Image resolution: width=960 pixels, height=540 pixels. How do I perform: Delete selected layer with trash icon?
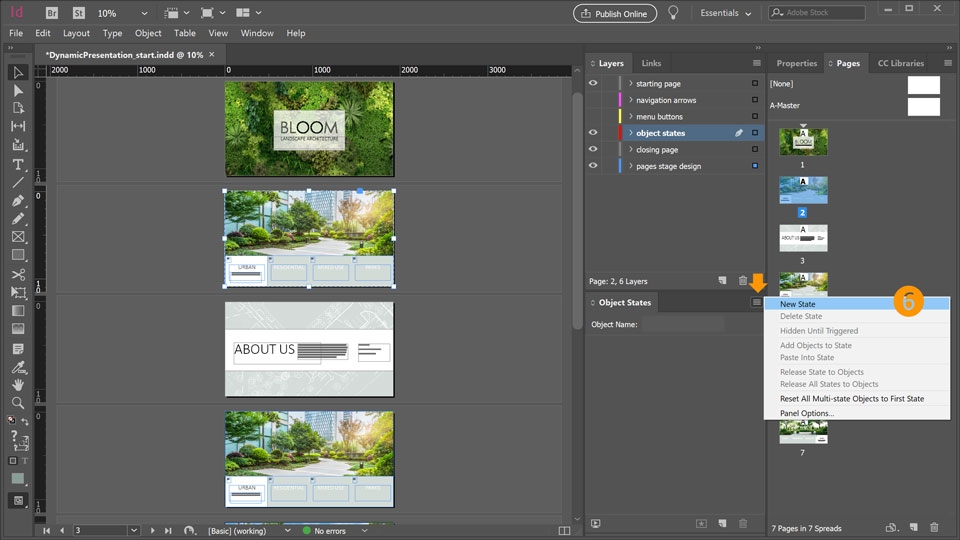(x=742, y=282)
